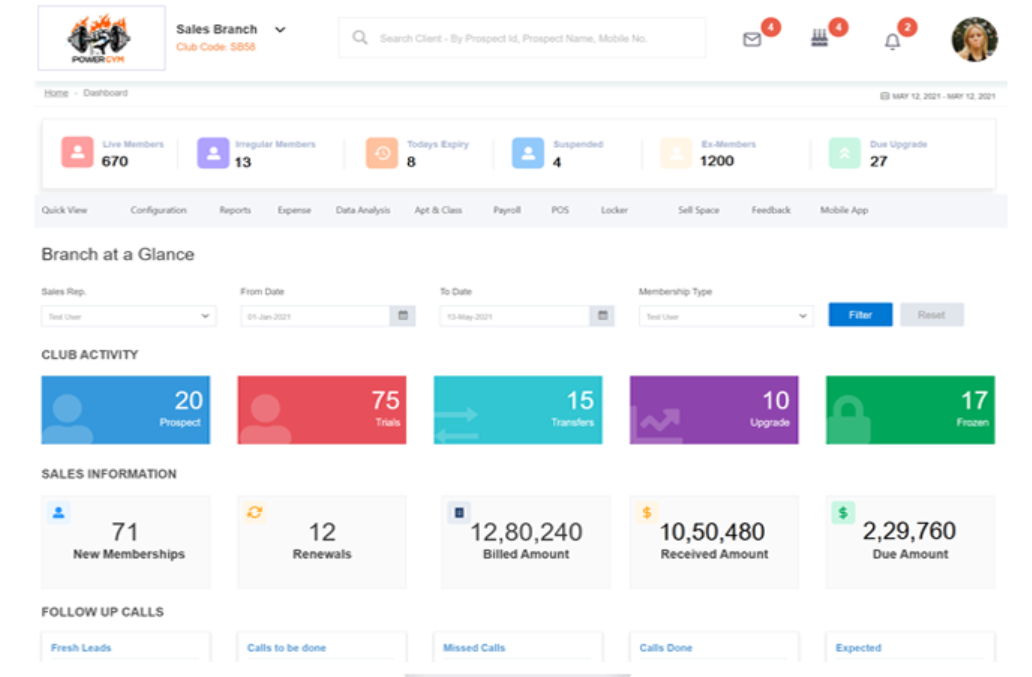Open the Sales Branch selector chevron

point(281,29)
